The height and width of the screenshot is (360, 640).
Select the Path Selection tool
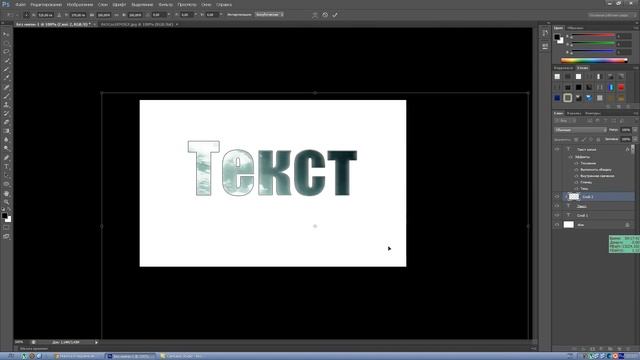[6, 176]
